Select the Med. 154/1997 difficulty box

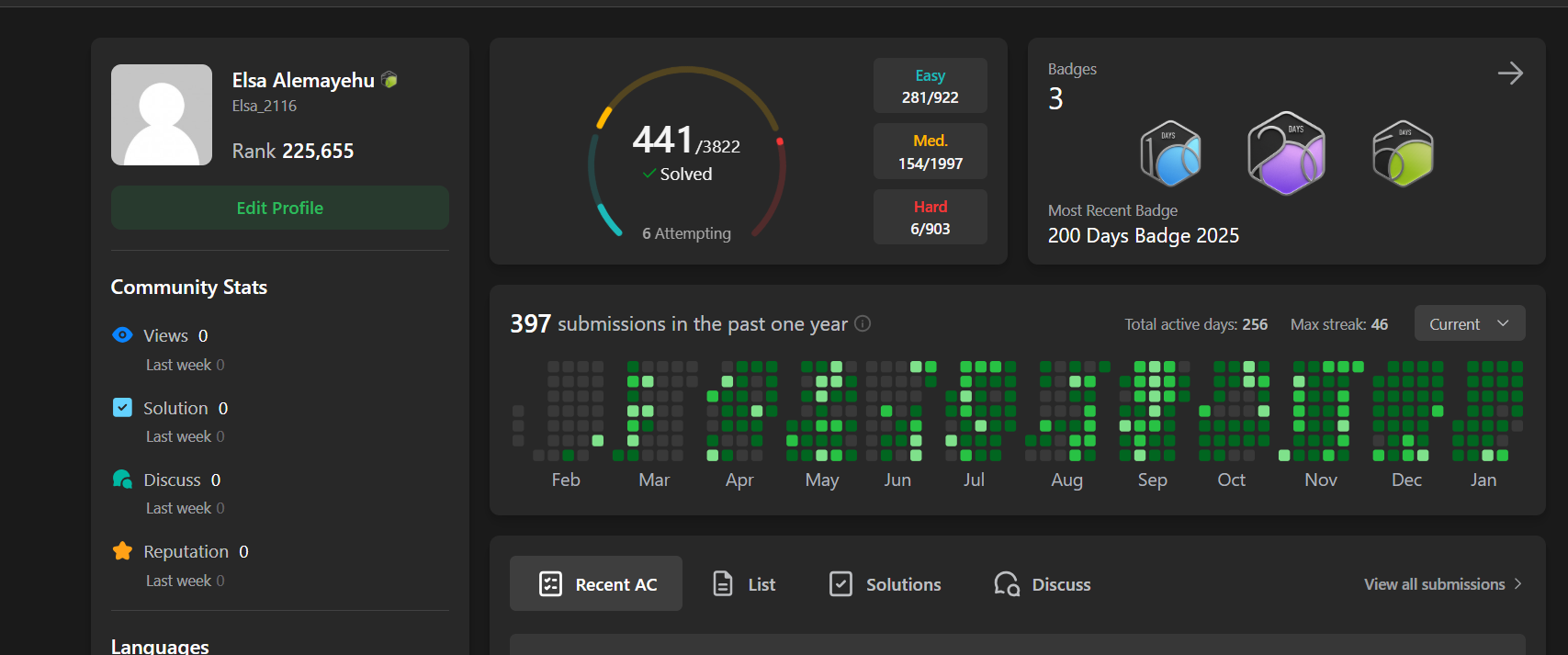tap(930, 152)
